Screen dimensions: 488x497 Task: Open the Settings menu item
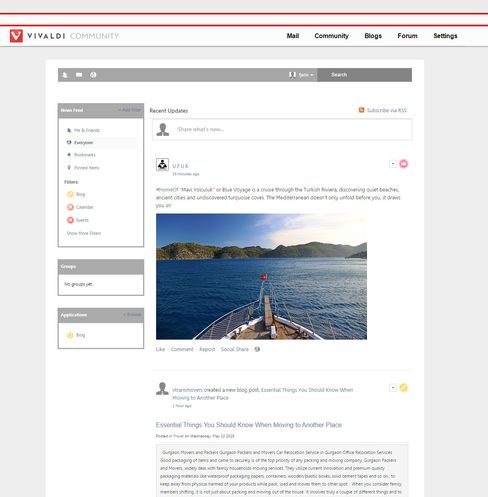[445, 36]
